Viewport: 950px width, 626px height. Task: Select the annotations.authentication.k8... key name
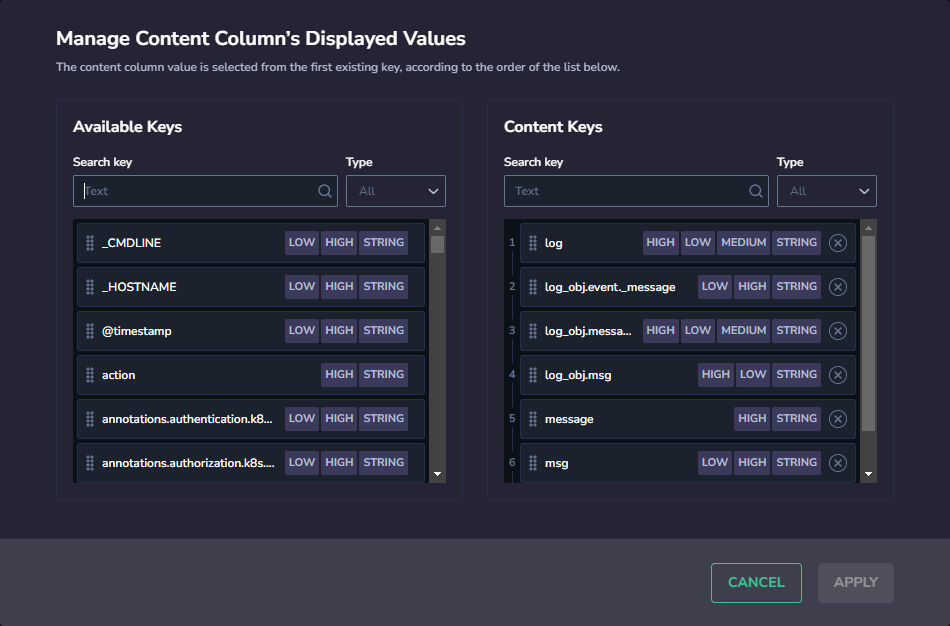[187, 419]
